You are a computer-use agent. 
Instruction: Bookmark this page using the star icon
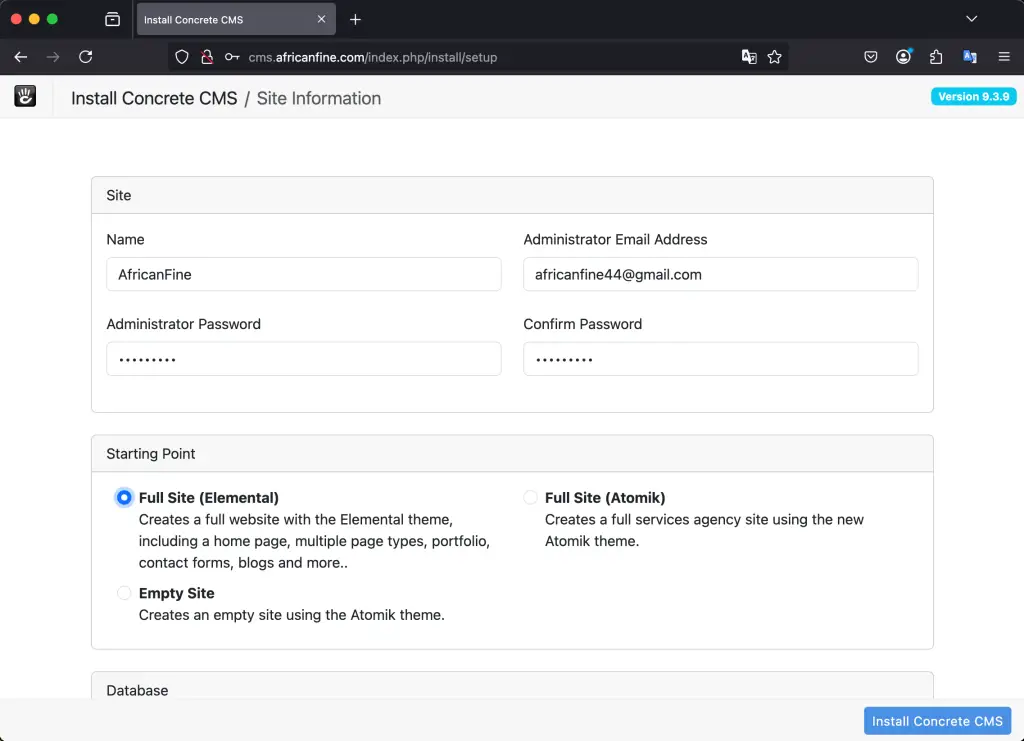pyautogui.click(x=775, y=57)
